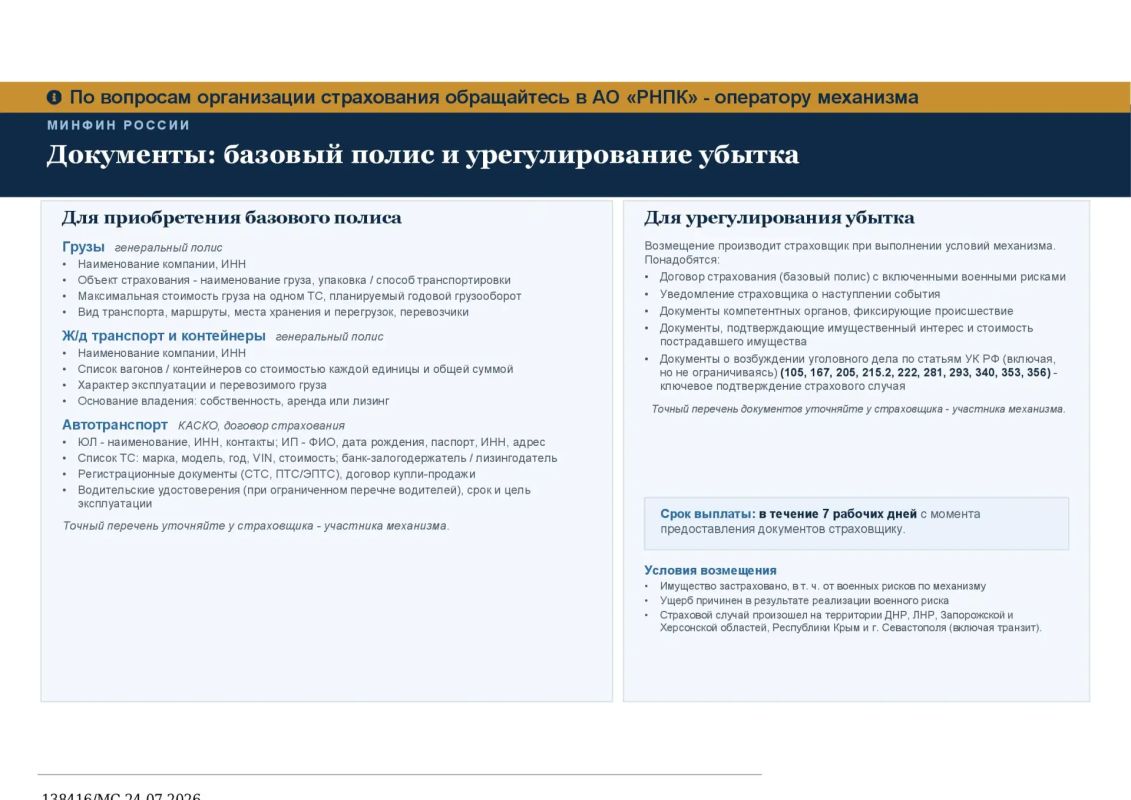Click the banner text about АО «РНПК»

tap(494, 97)
